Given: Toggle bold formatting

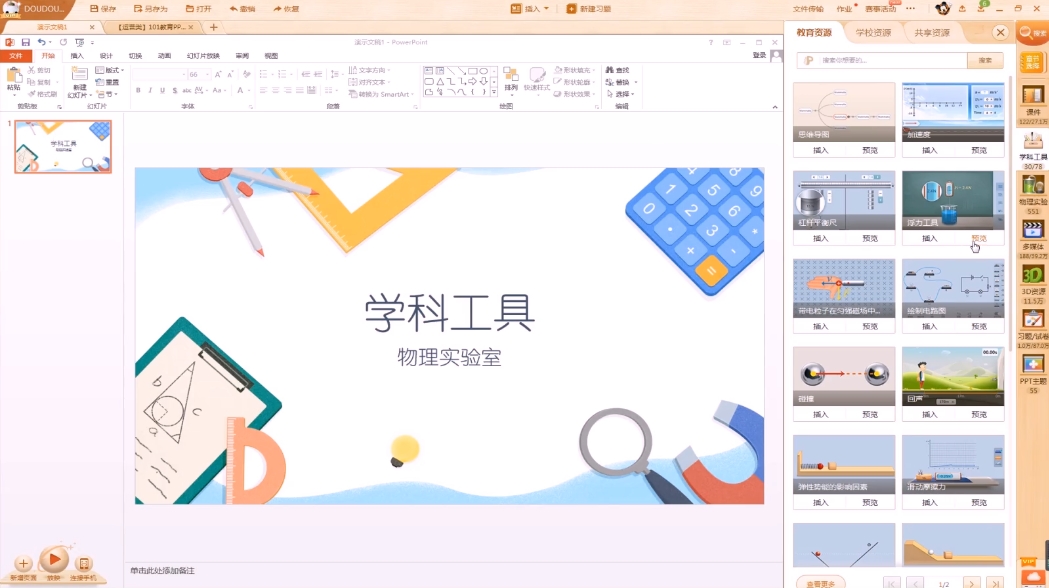Looking at the screenshot, I should point(138,90).
